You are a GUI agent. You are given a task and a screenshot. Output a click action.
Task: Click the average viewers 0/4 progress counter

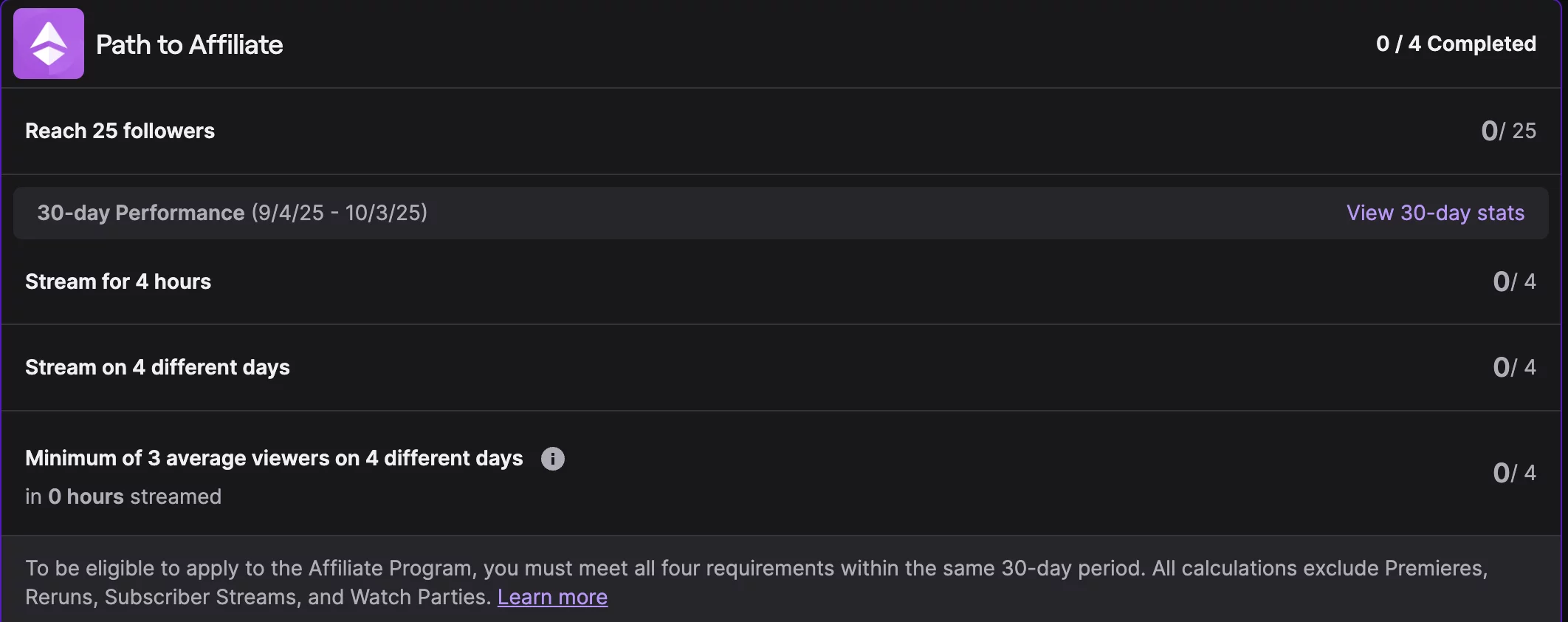click(x=1513, y=473)
